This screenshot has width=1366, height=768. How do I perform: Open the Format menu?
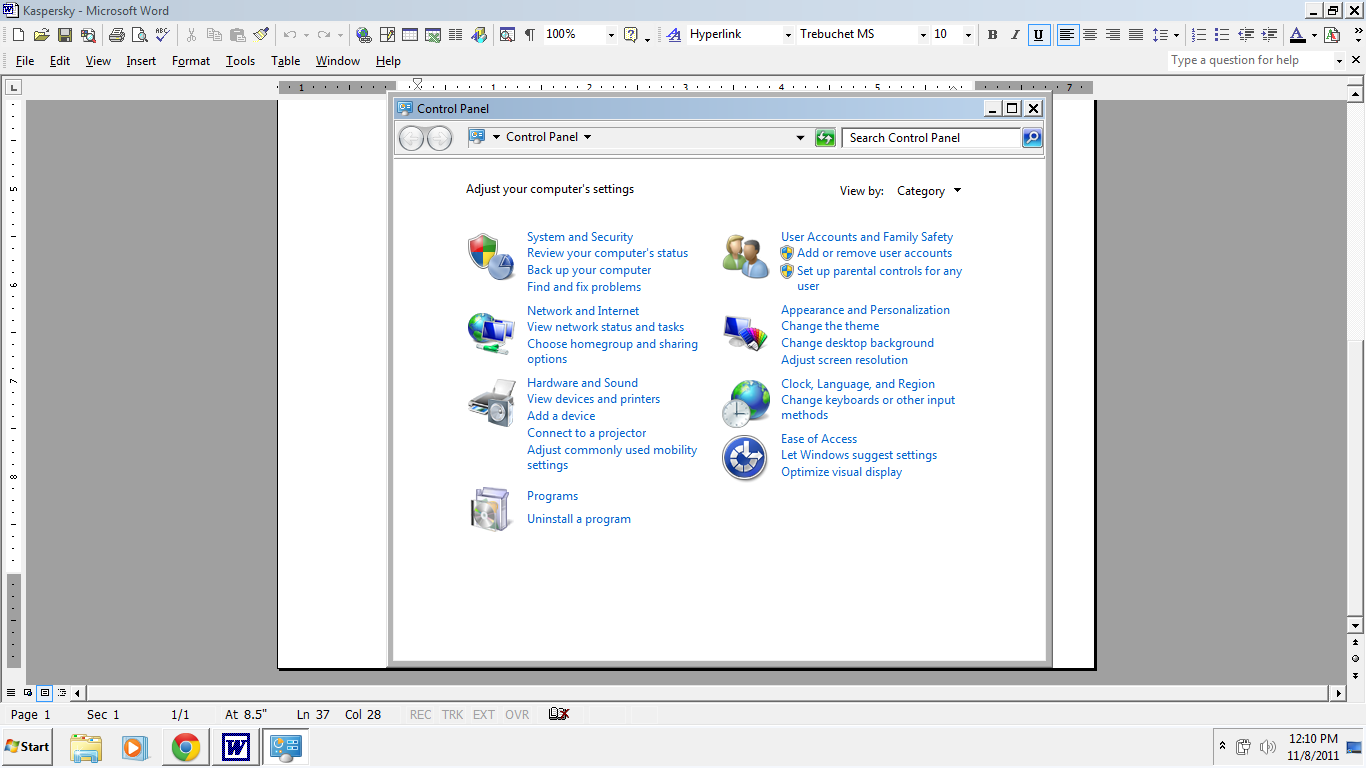(x=191, y=61)
